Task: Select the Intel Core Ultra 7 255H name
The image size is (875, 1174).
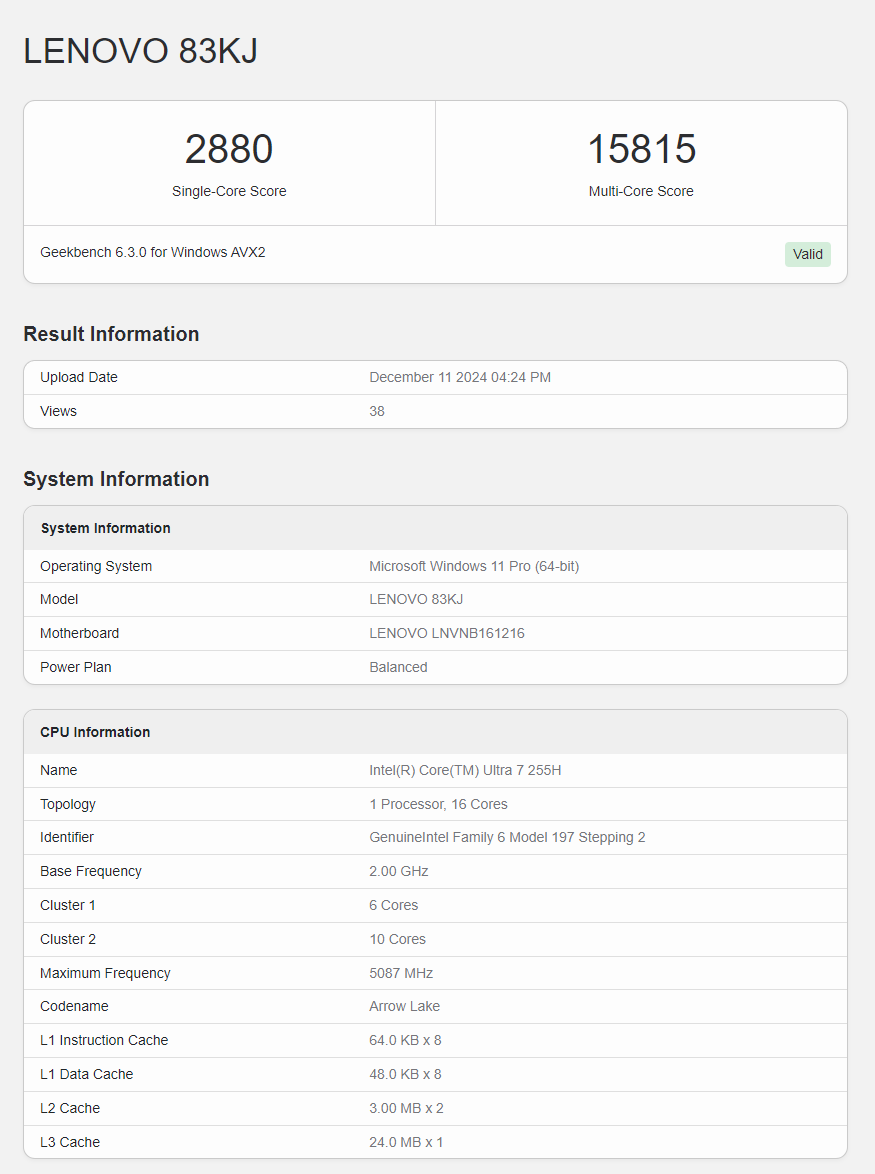Action: coord(465,770)
